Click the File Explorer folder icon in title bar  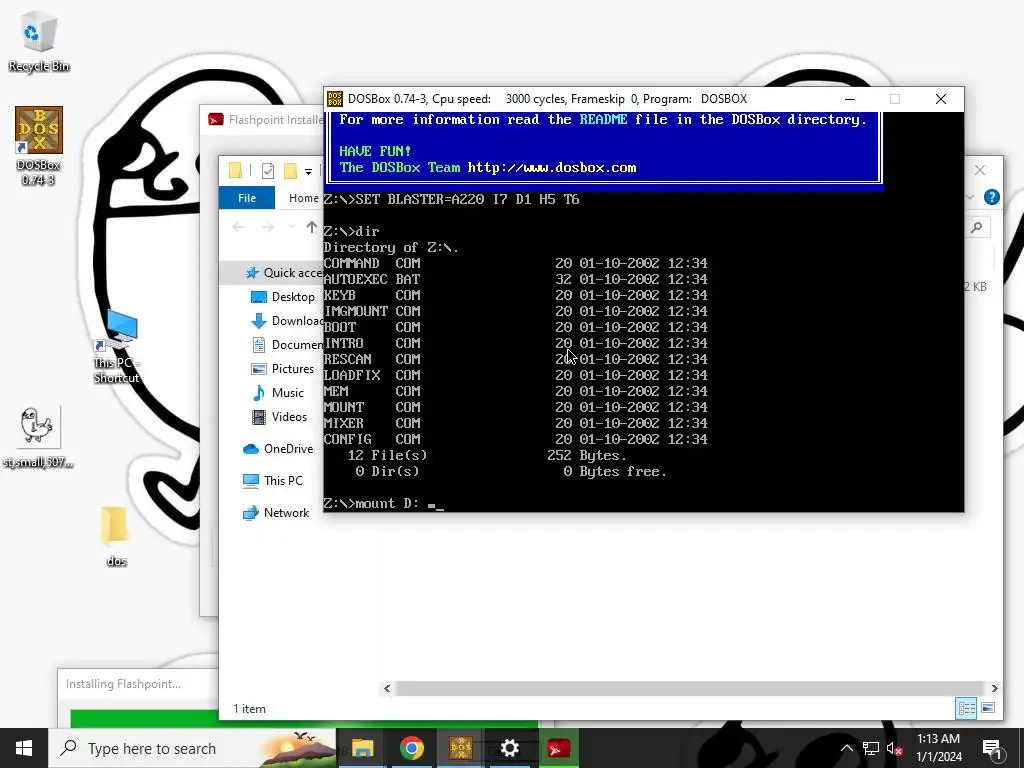coord(236,170)
